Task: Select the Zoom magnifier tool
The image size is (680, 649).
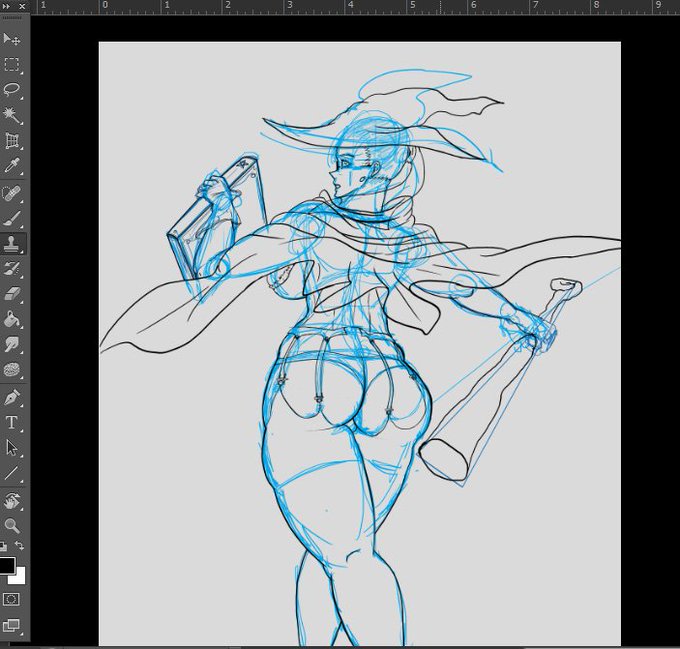Action: tap(12, 525)
